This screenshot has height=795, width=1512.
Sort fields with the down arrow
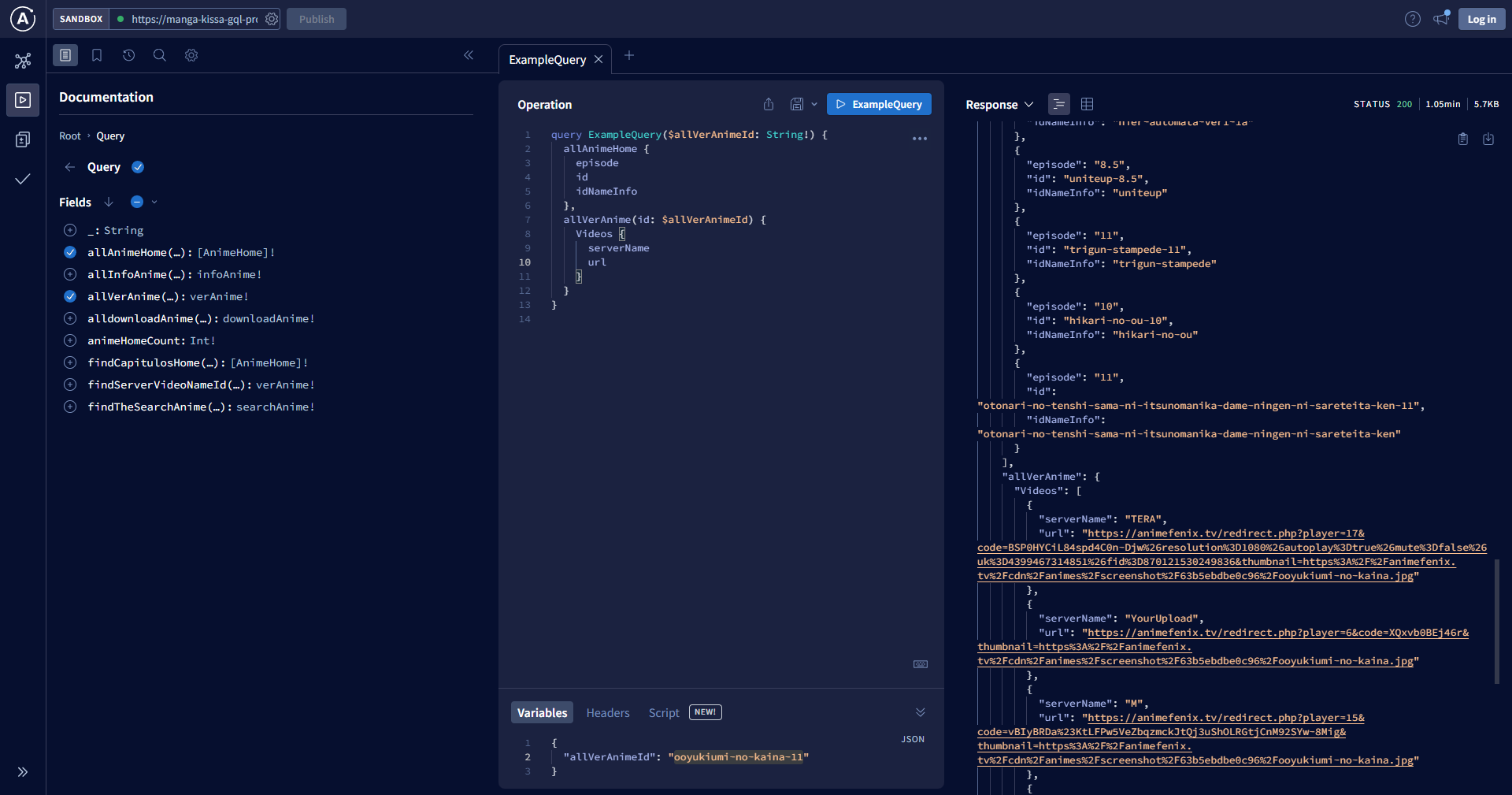109,202
